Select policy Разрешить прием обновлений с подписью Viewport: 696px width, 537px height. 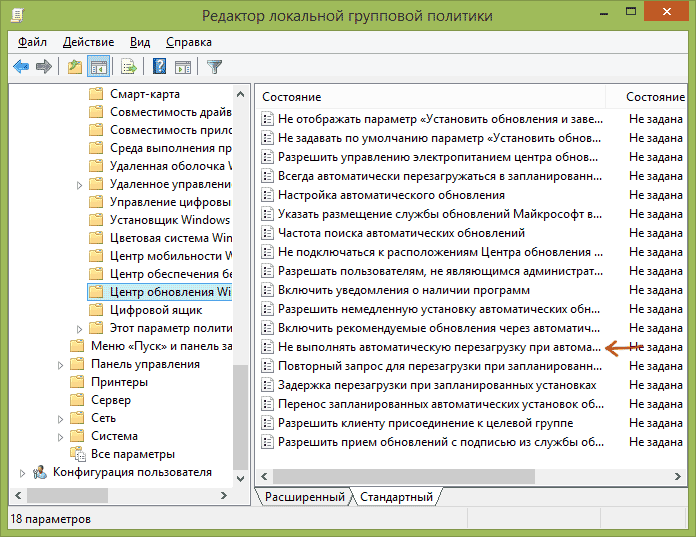(x=441, y=442)
